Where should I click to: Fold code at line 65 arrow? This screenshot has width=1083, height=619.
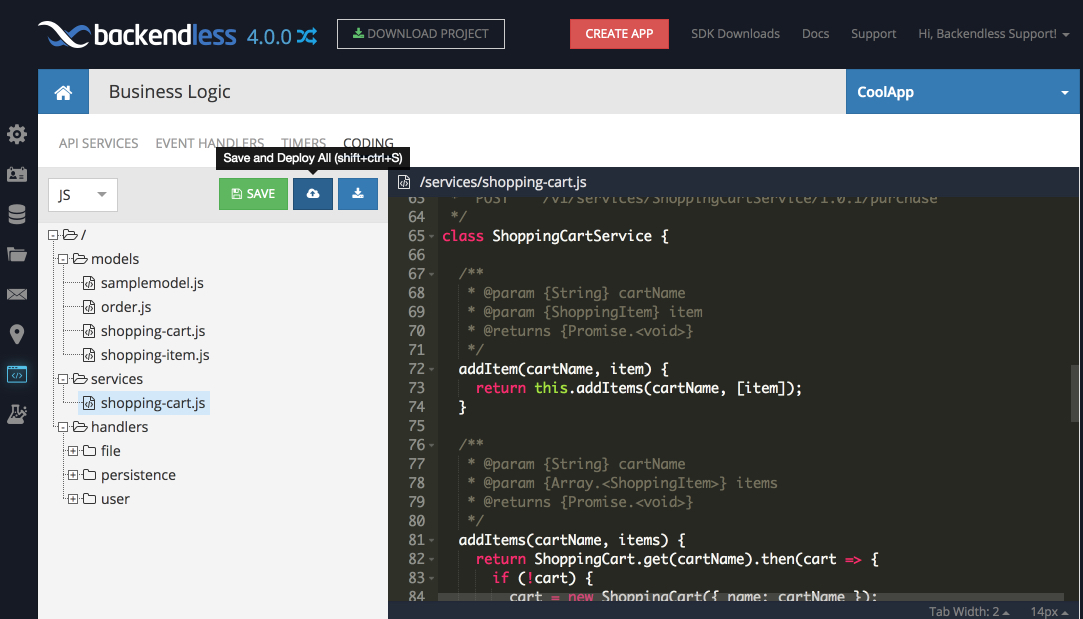pos(432,236)
